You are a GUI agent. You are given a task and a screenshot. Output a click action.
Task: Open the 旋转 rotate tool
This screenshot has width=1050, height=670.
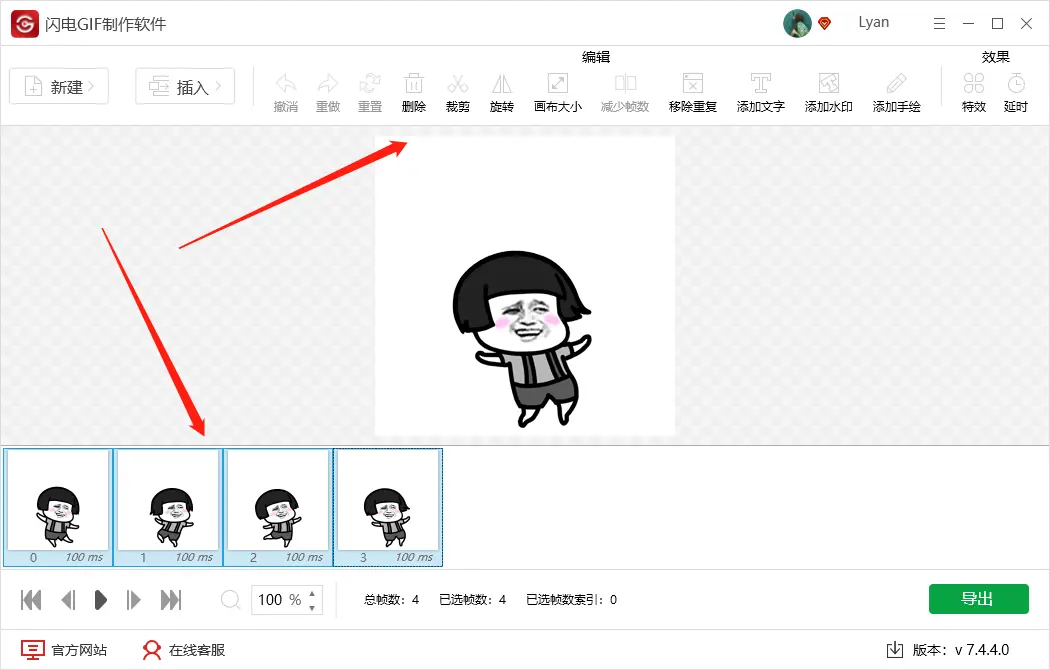point(502,84)
